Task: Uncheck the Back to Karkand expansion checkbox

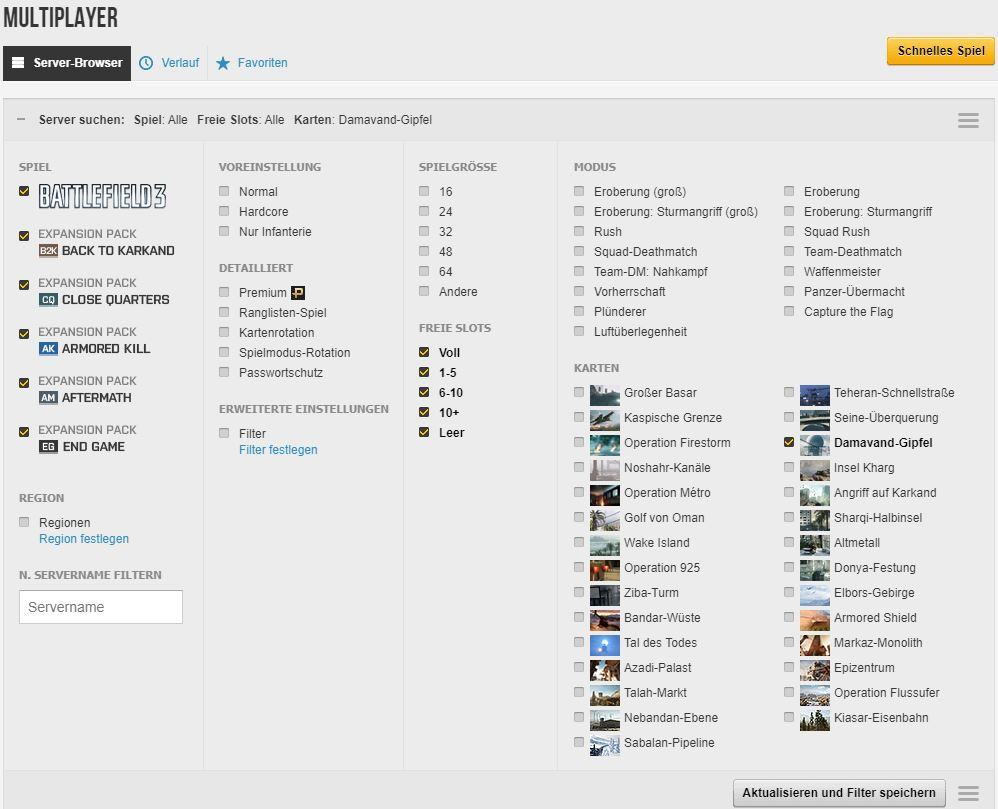Action: click(24, 236)
